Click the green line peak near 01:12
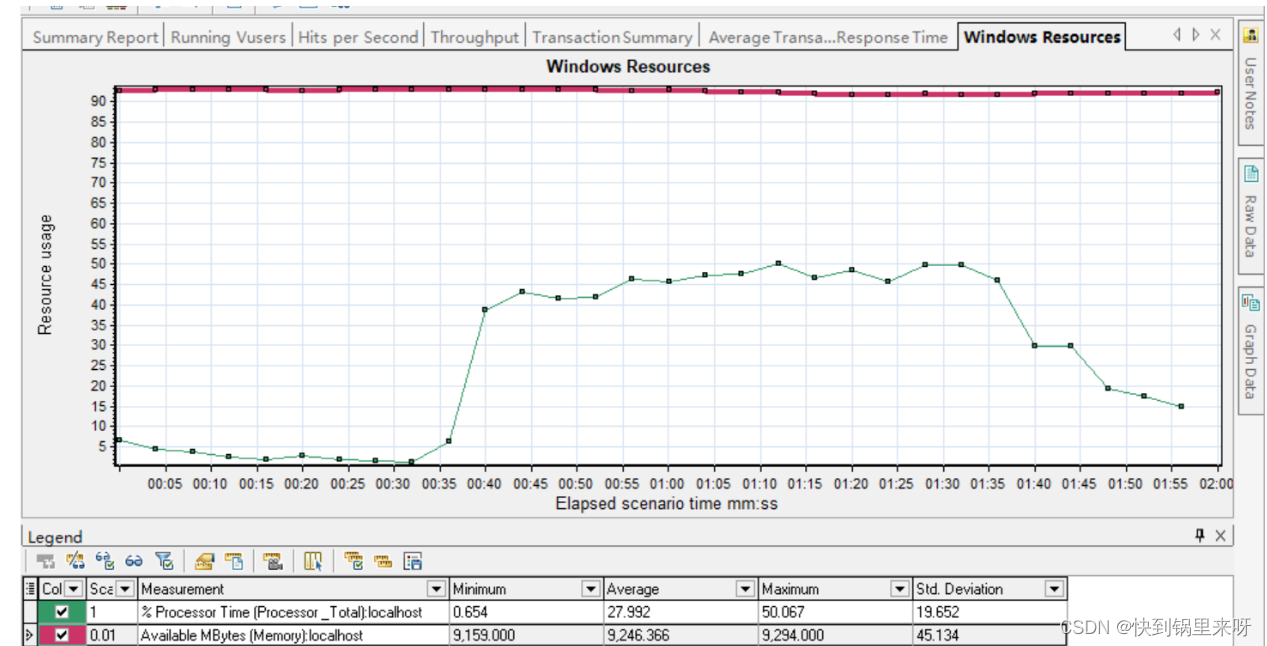Viewport: 1267px width, 646px height. (778, 264)
